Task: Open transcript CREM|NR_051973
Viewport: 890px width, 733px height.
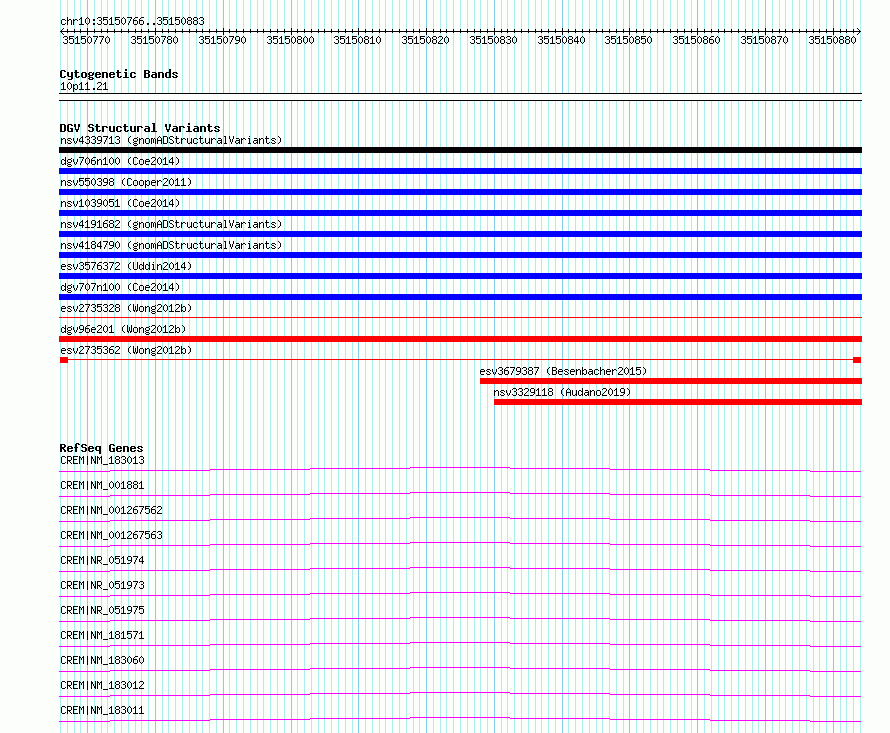Action: point(102,585)
